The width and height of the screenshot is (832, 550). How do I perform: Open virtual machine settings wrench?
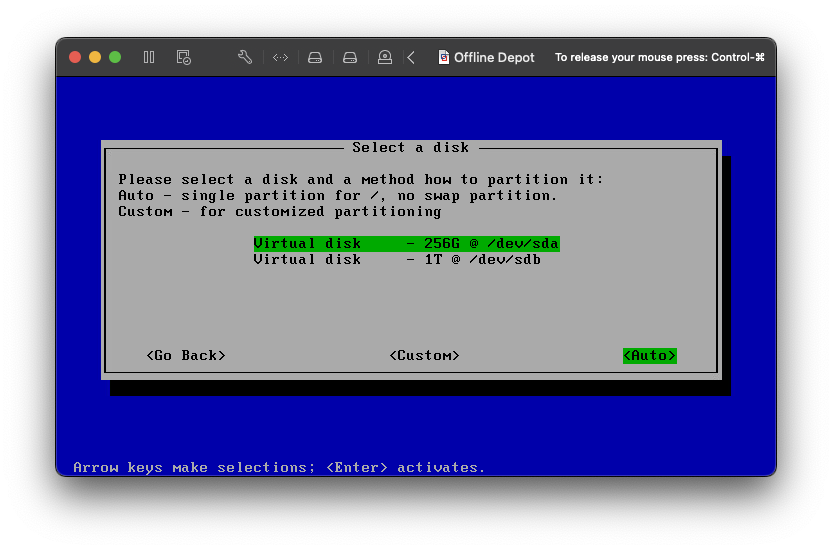pyautogui.click(x=245, y=57)
